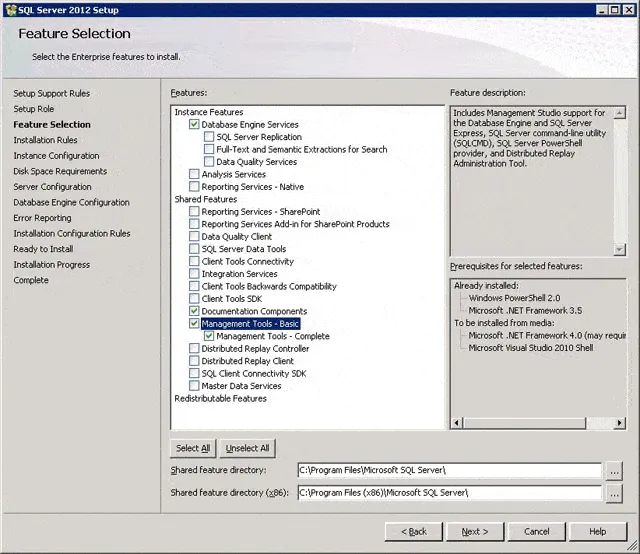Select the Management Tools - Basic item

click(250, 324)
